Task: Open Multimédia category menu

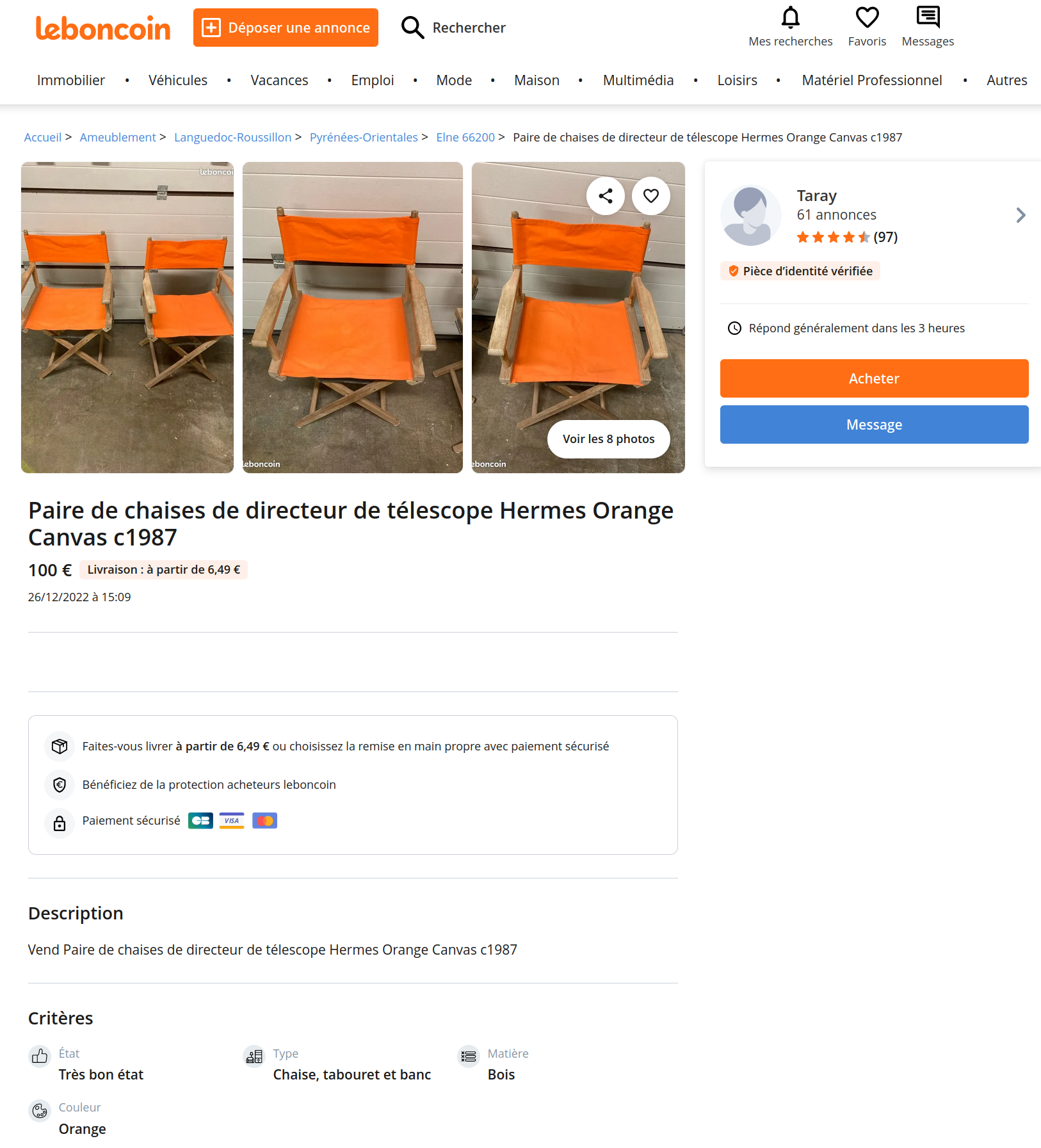Action: coord(638,80)
